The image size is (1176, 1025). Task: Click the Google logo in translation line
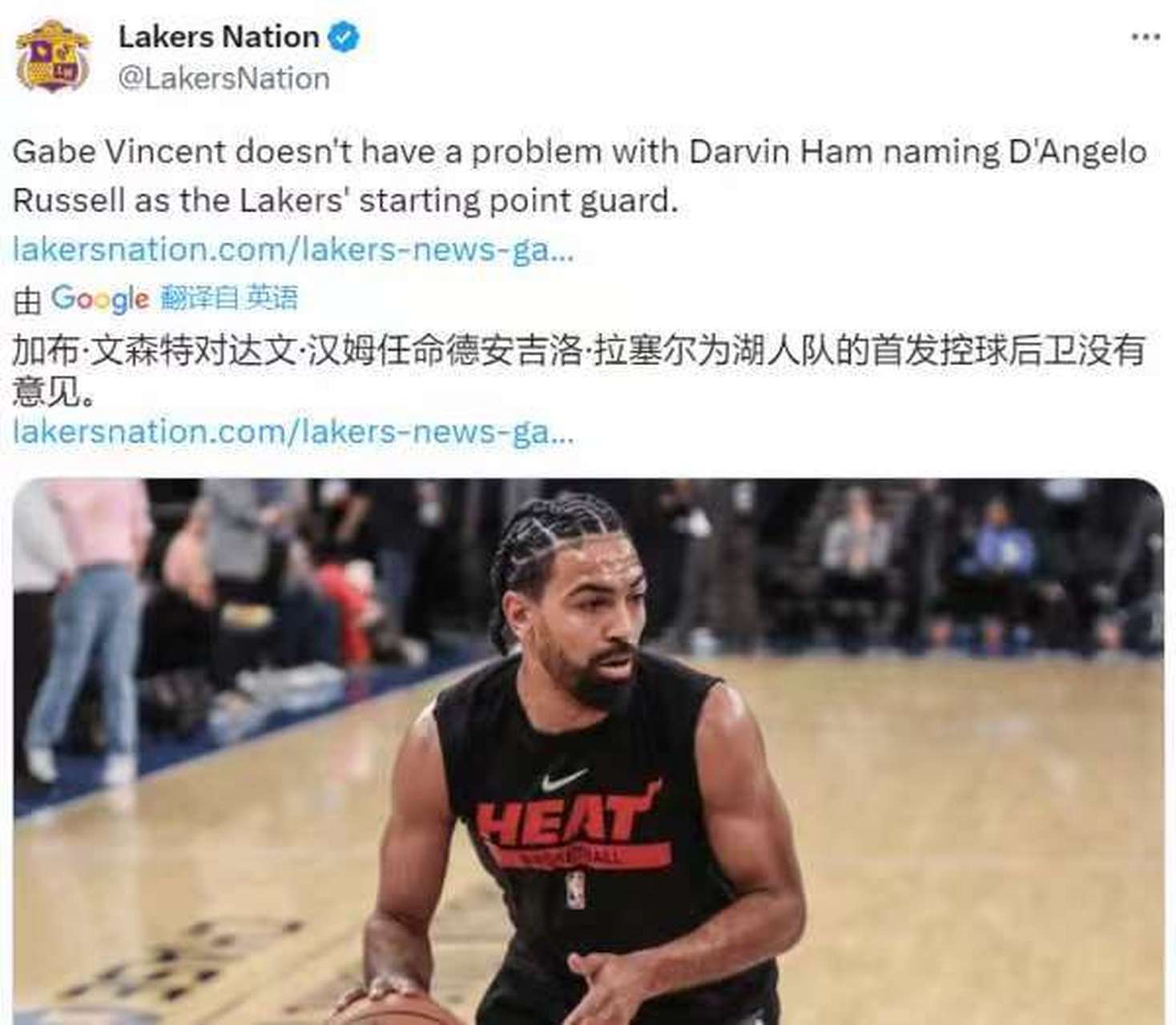coord(100,299)
